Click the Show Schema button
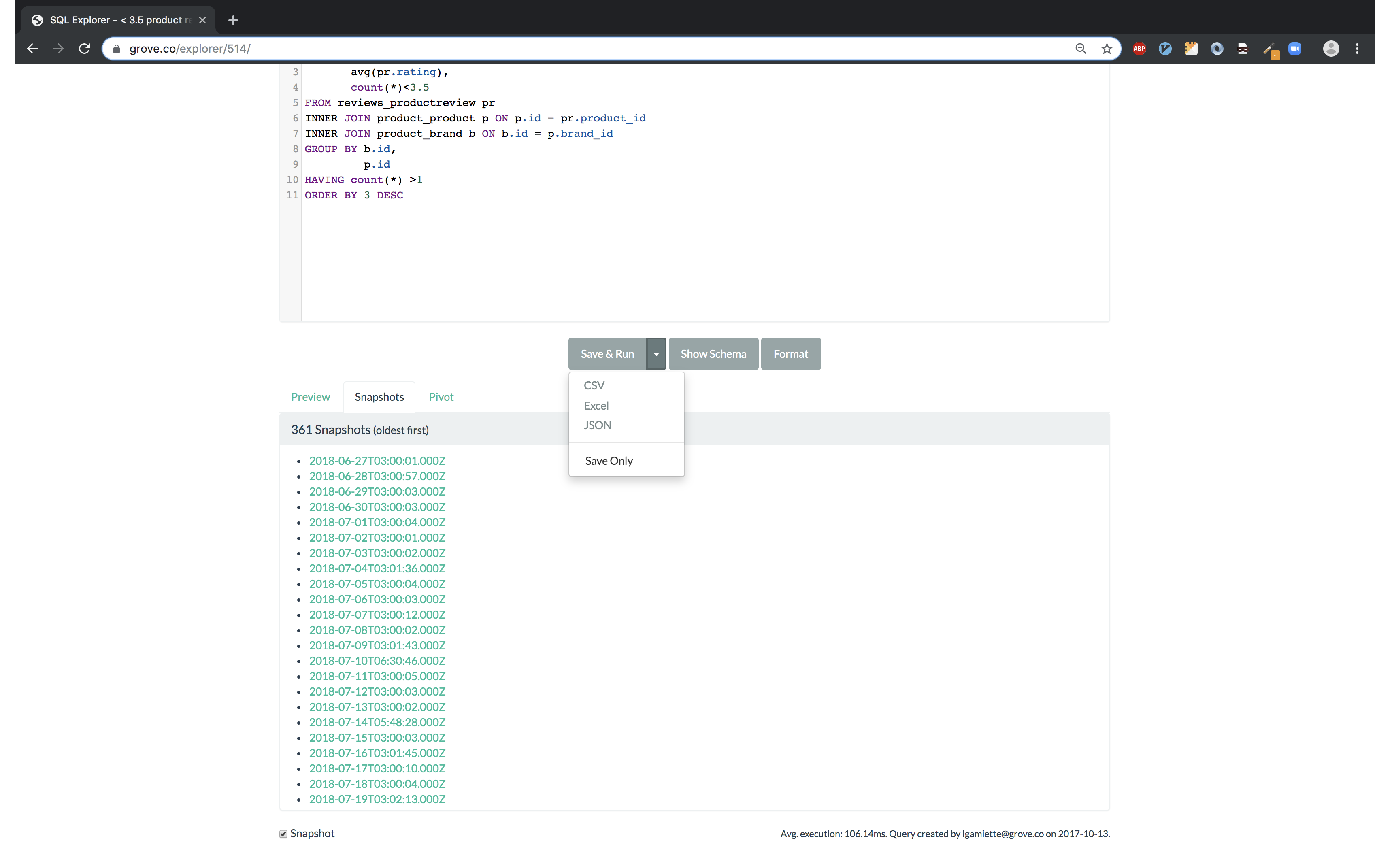 click(x=713, y=353)
